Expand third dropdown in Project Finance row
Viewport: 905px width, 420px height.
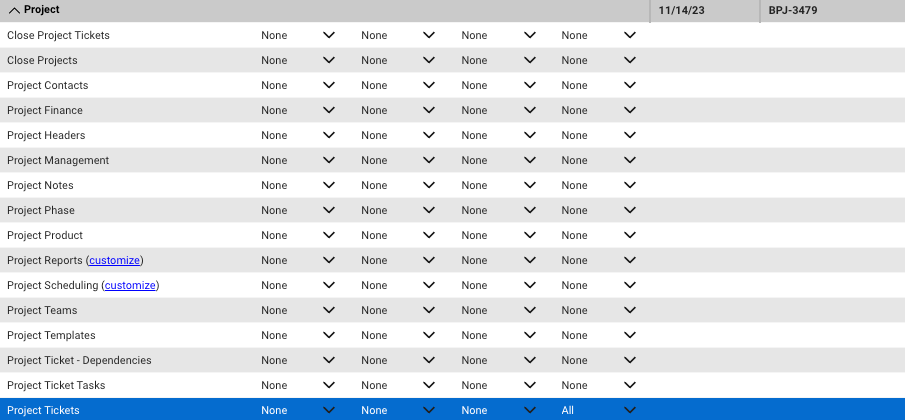(498, 110)
